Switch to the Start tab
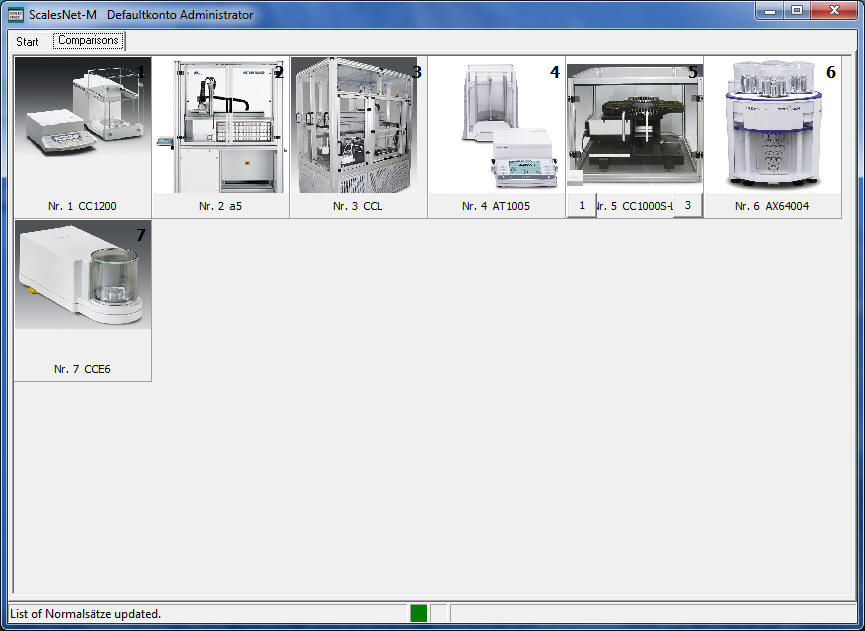 tap(28, 42)
